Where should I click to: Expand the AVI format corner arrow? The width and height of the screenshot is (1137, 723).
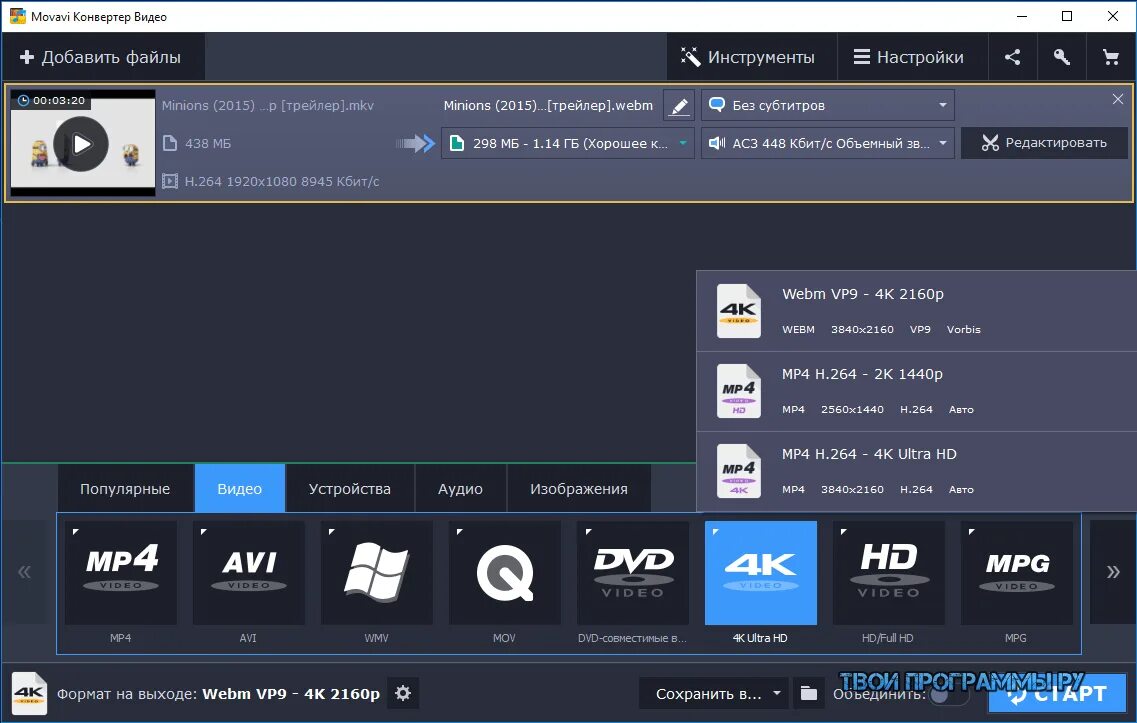pyautogui.click(x=204, y=532)
